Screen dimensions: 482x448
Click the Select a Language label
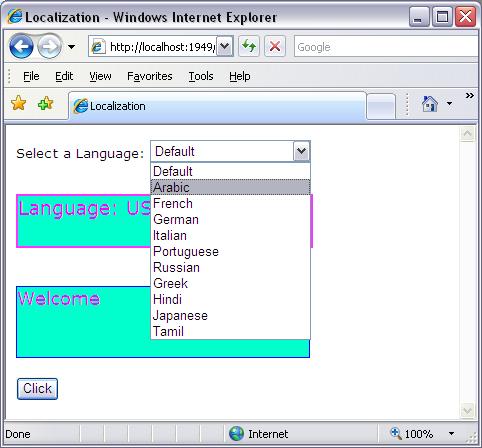(x=80, y=154)
